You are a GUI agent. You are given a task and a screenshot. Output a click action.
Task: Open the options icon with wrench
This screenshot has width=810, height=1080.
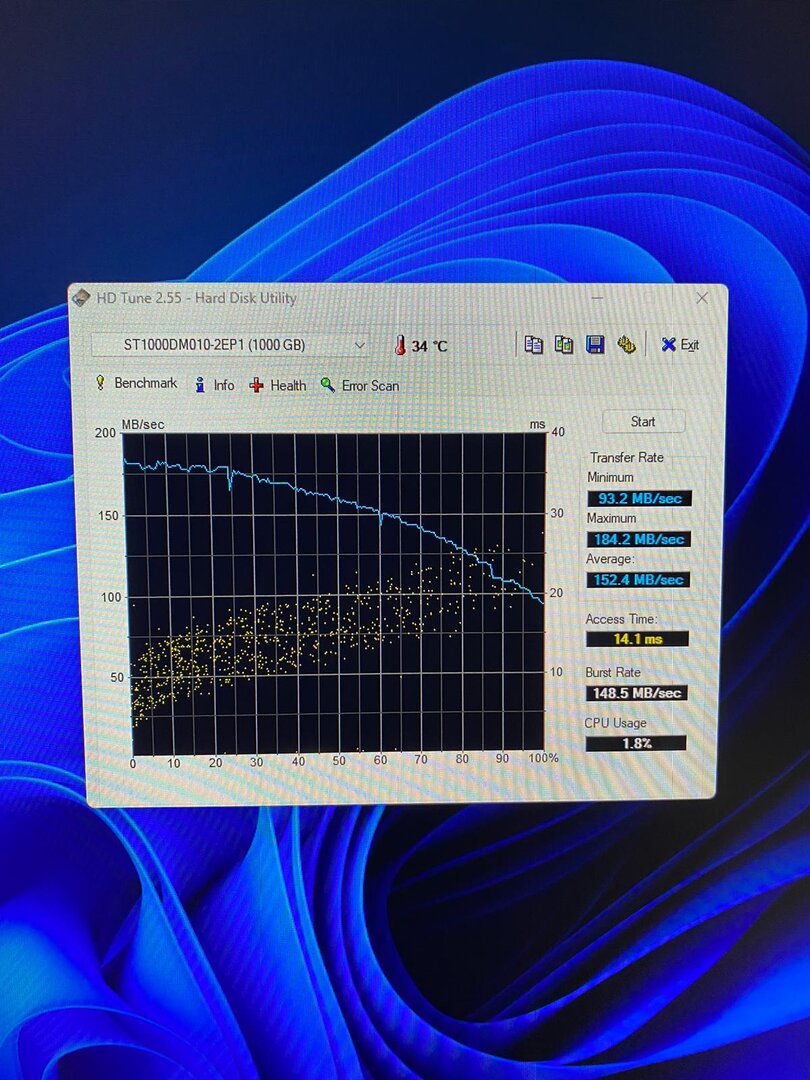pyautogui.click(x=626, y=344)
